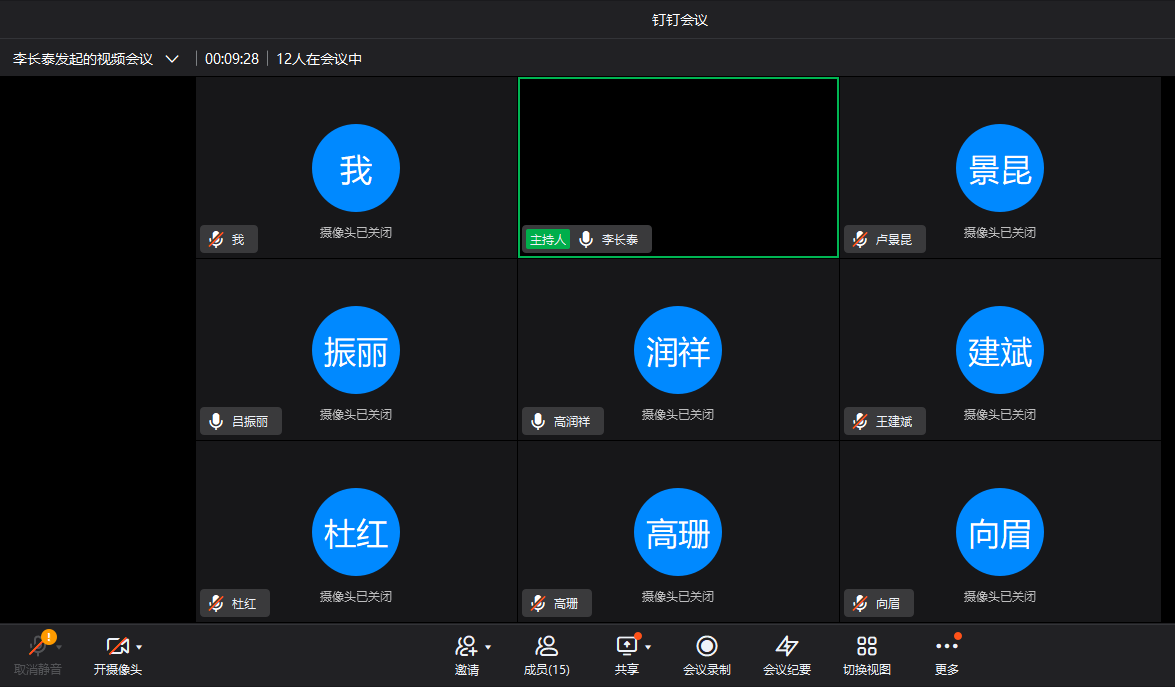The height and width of the screenshot is (687, 1175).
Task: Start screen sharing with 共享 icon
Action: [626, 646]
